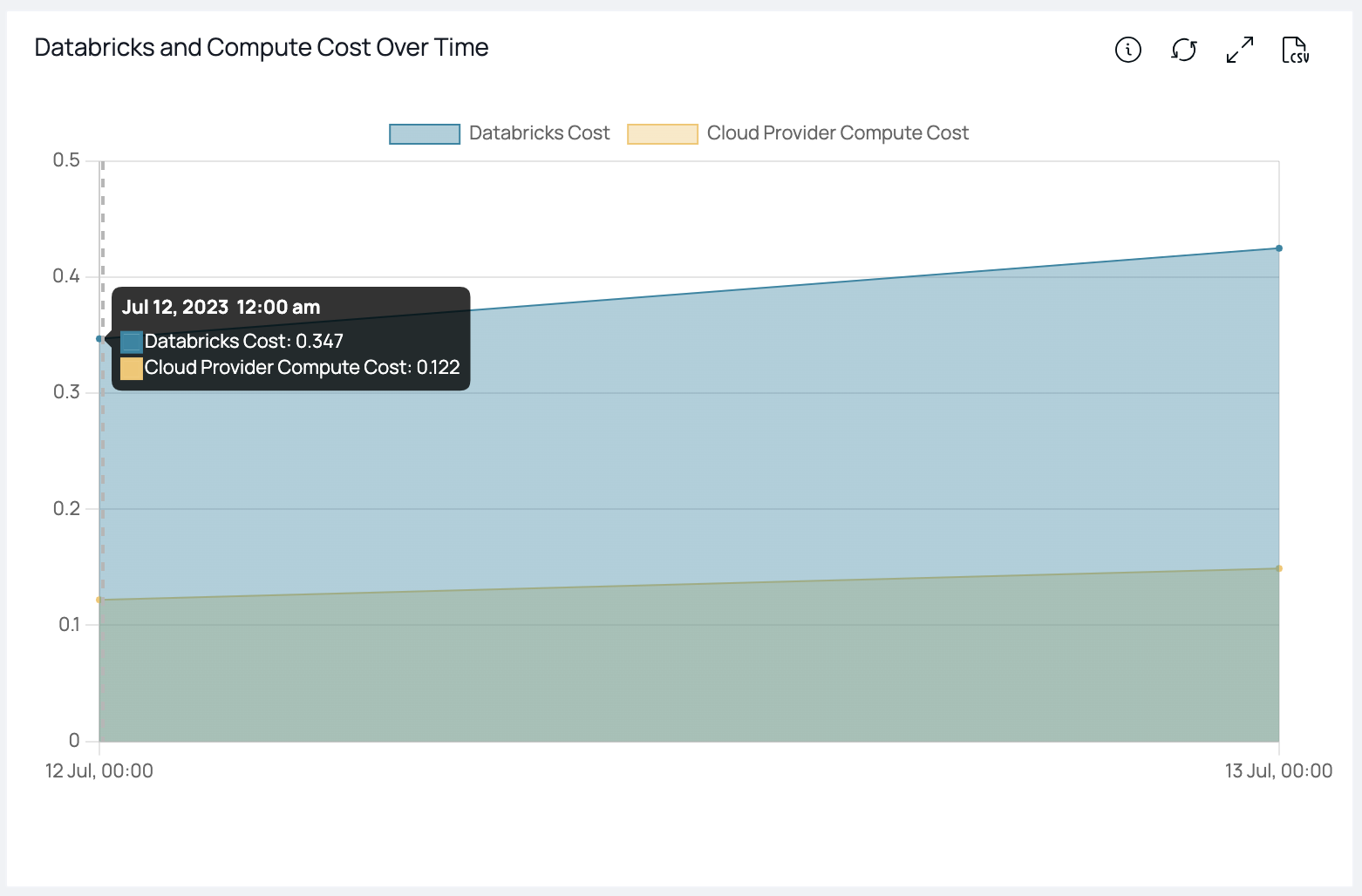
Task: Select the circular refresh arrows icon
Action: [1183, 51]
